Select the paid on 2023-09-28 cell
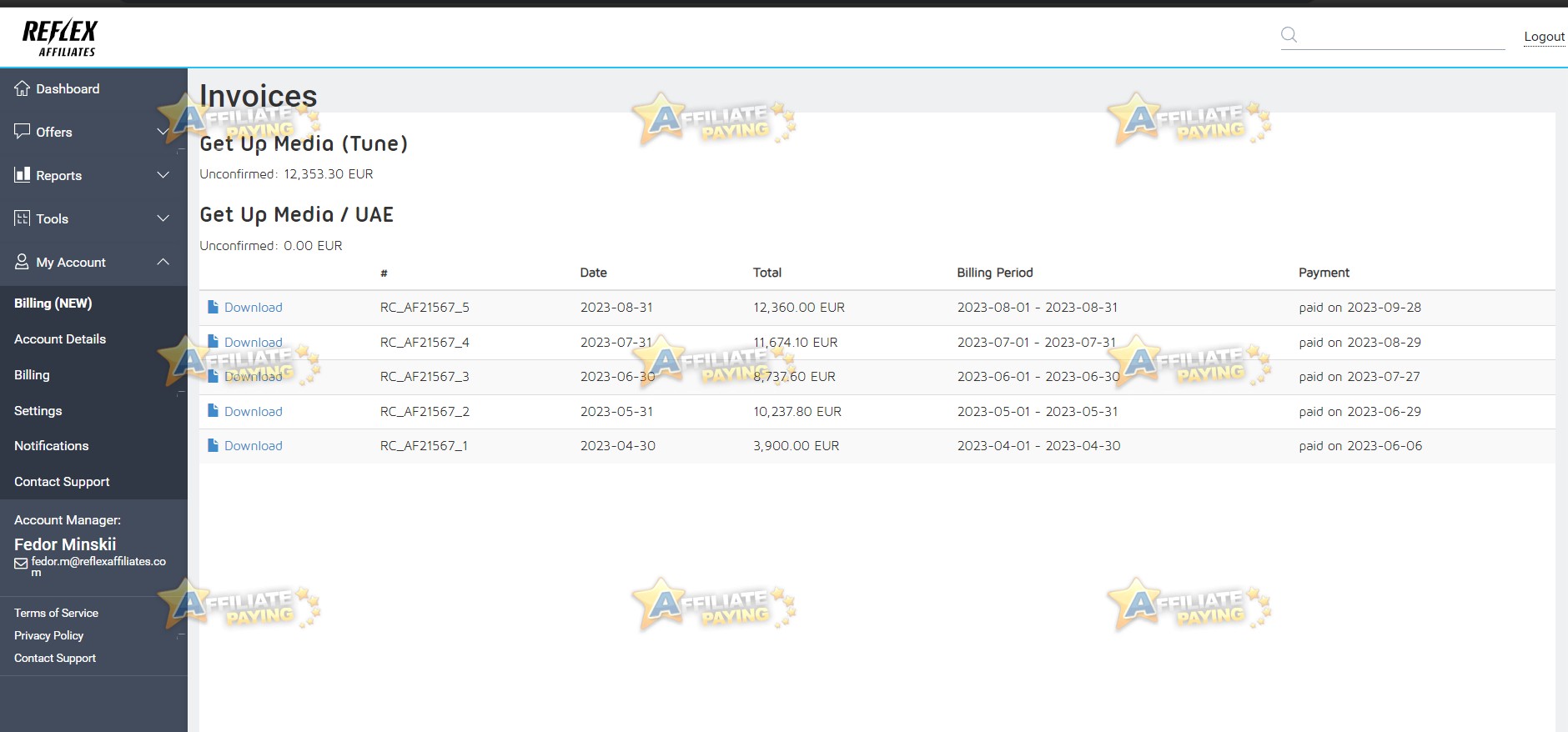This screenshot has height=732, width=1568. pos(1359,307)
